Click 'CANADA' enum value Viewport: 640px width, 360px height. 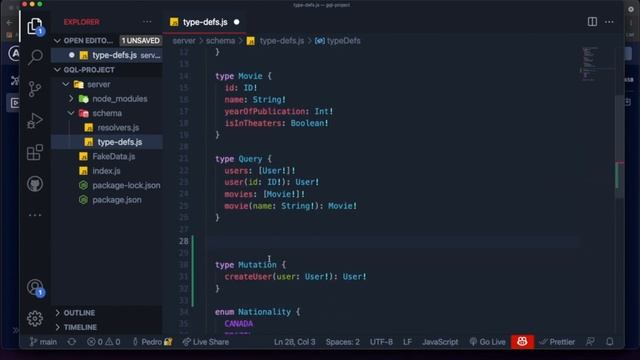point(239,324)
